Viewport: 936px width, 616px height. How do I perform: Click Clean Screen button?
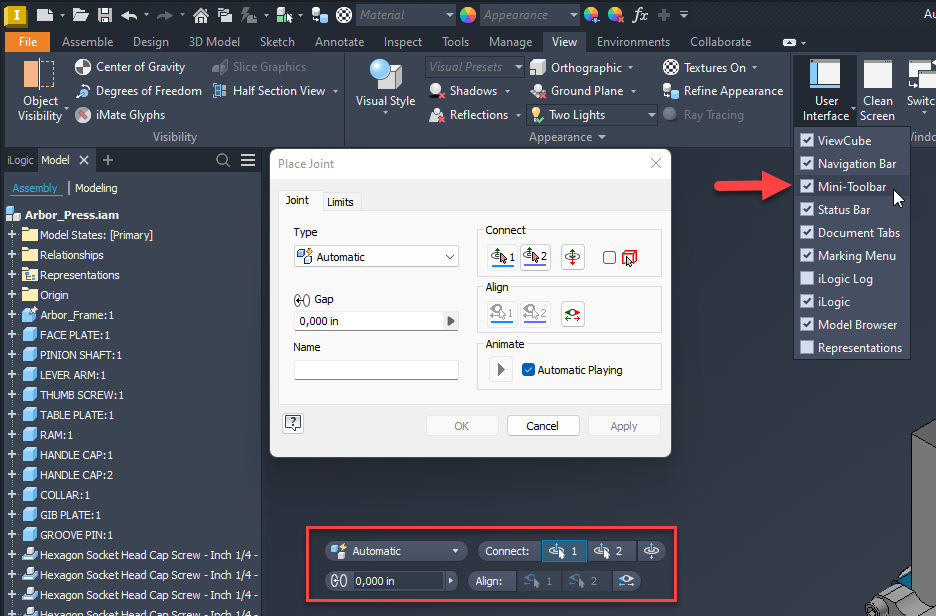click(877, 91)
